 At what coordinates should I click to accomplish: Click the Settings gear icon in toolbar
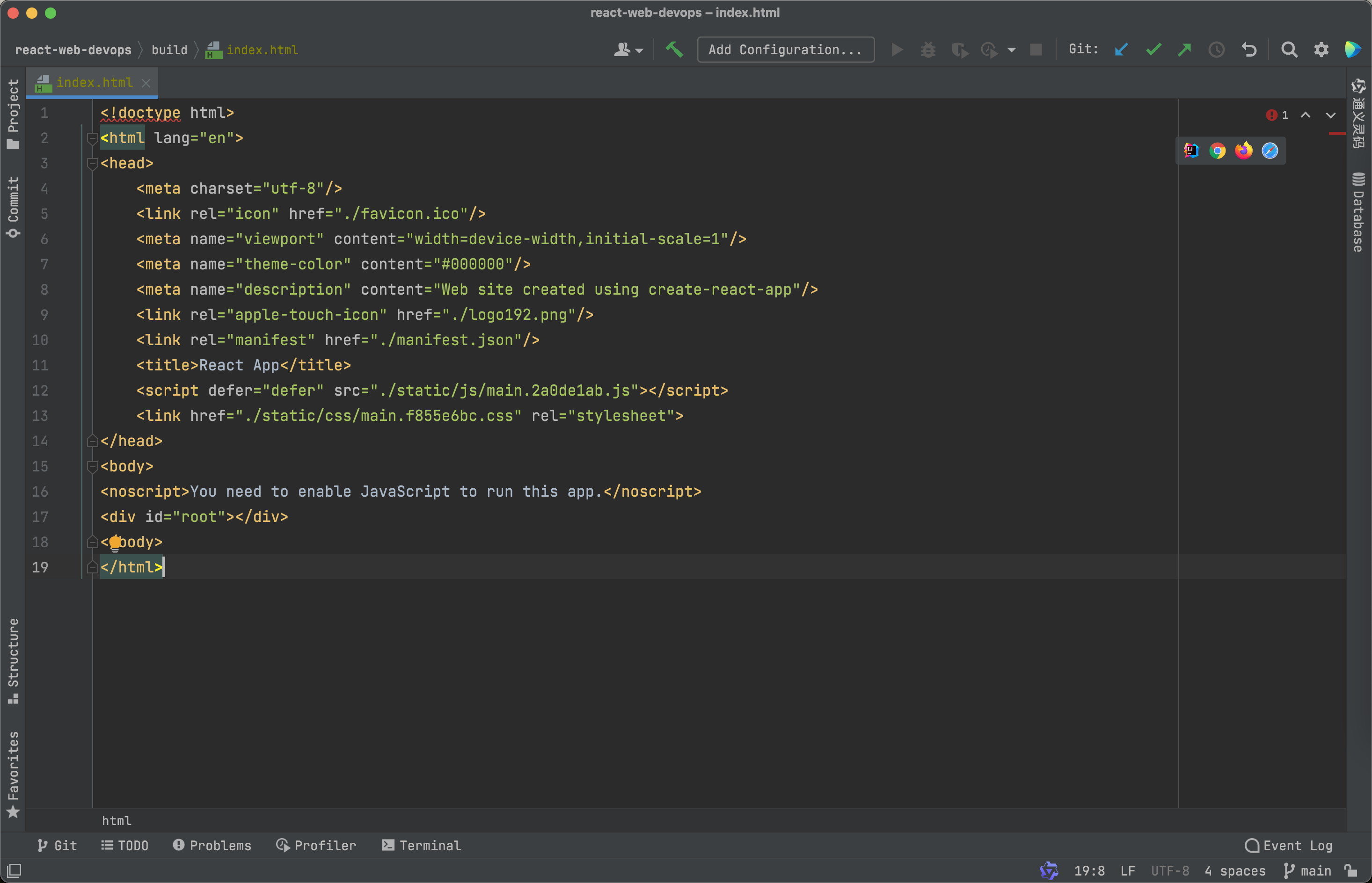[1321, 50]
